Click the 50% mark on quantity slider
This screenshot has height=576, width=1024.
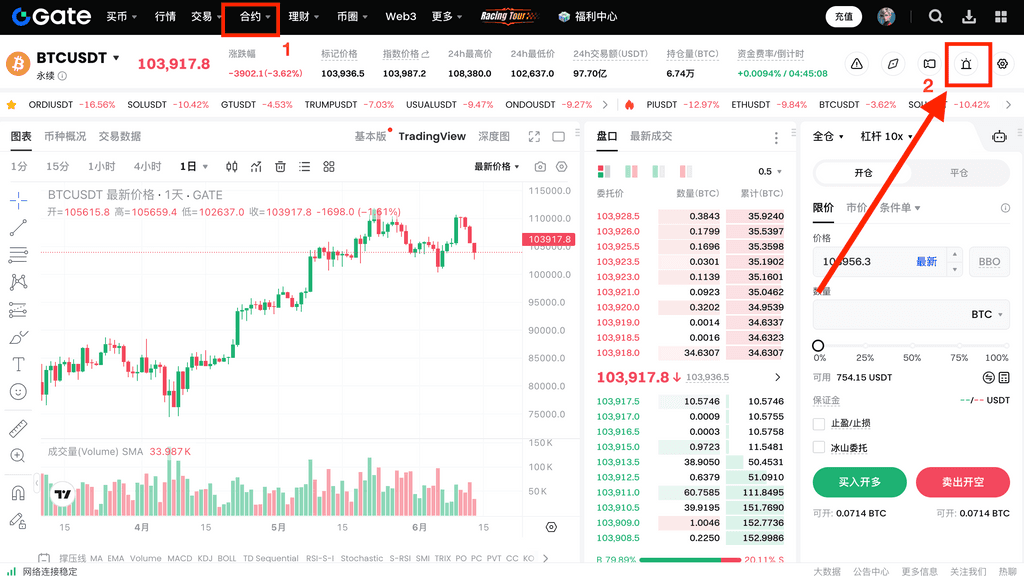tap(912, 346)
